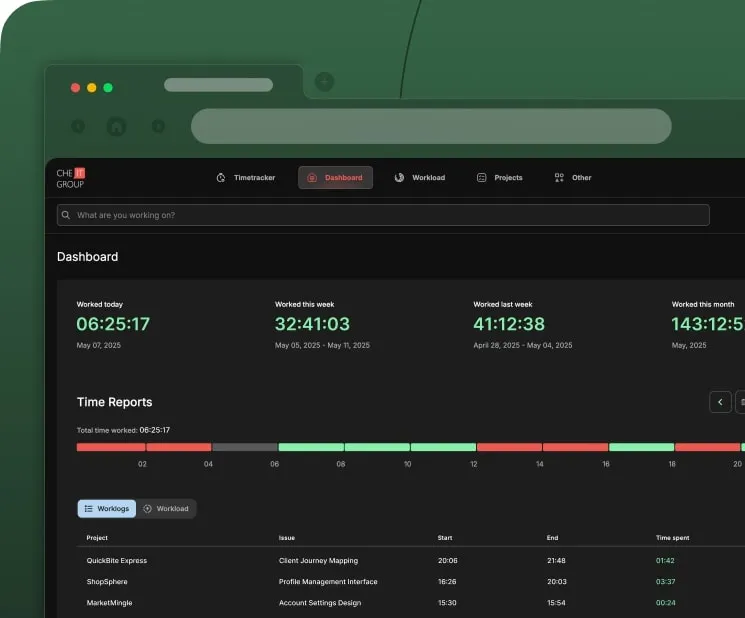This screenshot has width=745, height=618.
Task: Select the ShopSphere project row
Action: pos(411,581)
